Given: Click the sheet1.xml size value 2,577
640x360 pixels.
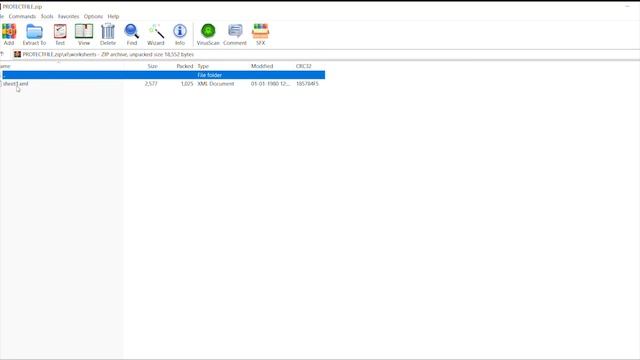Looking at the screenshot, I should point(151,84).
